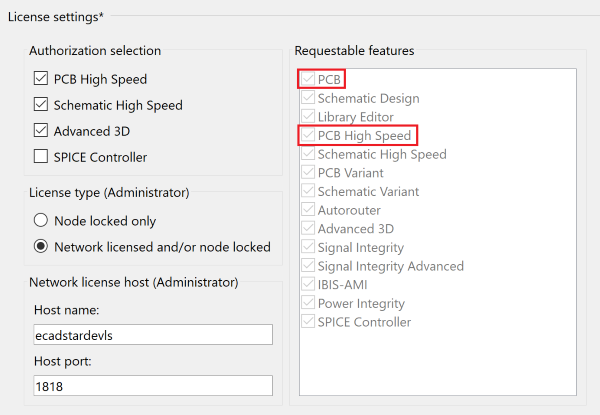The height and width of the screenshot is (415, 600).
Task: Toggle PCB Variant requestable feature
Action: [x=307, y=173]
